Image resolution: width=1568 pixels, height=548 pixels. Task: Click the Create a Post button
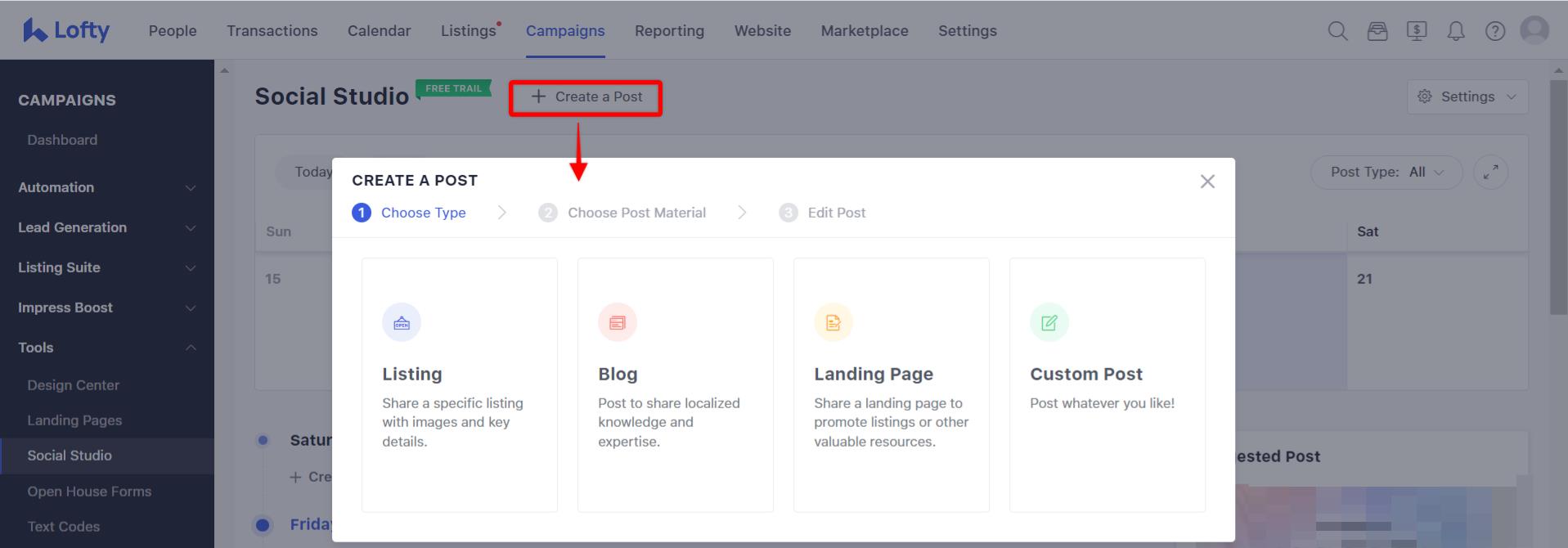(586, 97)
